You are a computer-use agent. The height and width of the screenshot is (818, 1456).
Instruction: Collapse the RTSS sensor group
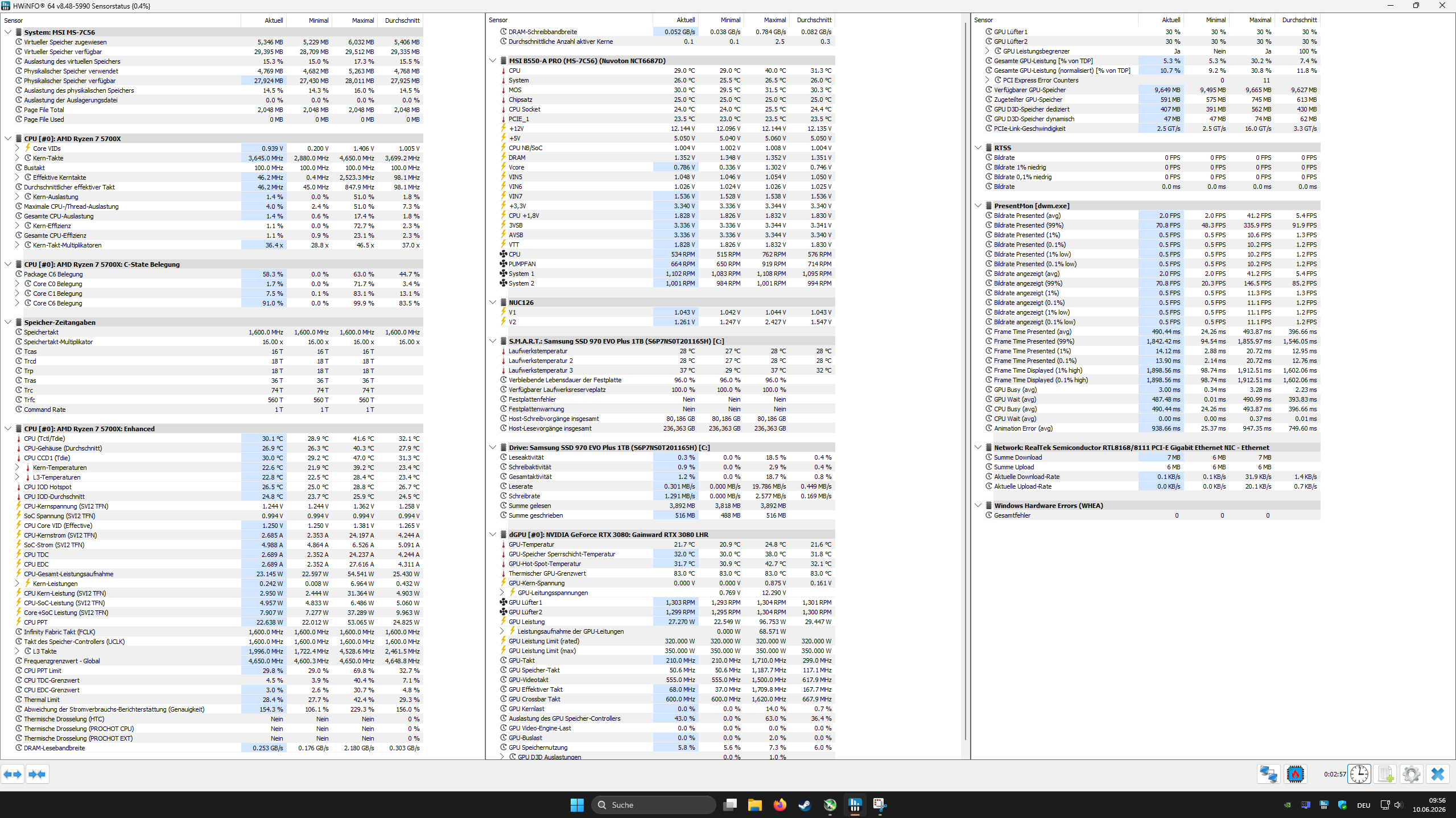978,148
